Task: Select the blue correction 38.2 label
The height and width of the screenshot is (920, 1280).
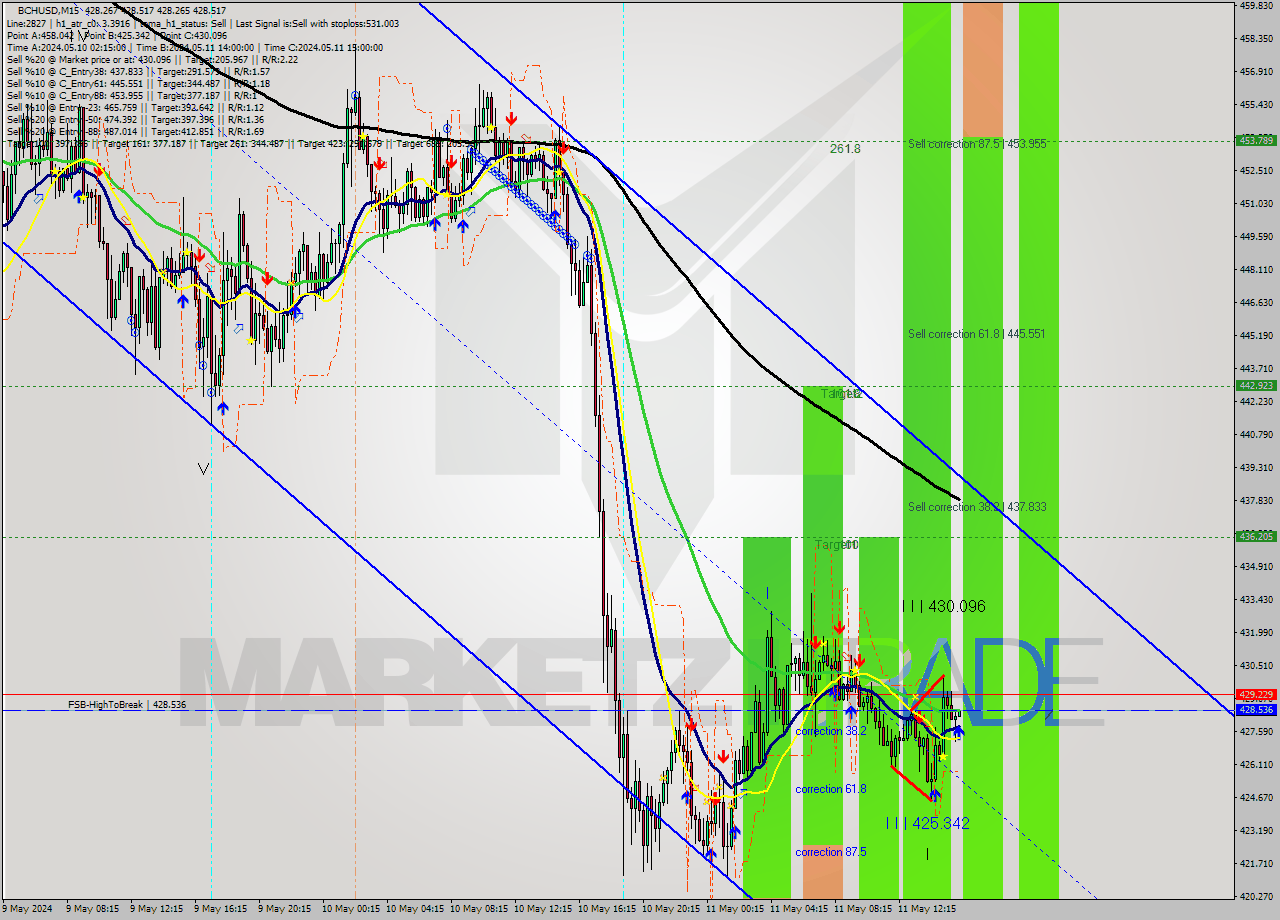Action: [831, 731]
